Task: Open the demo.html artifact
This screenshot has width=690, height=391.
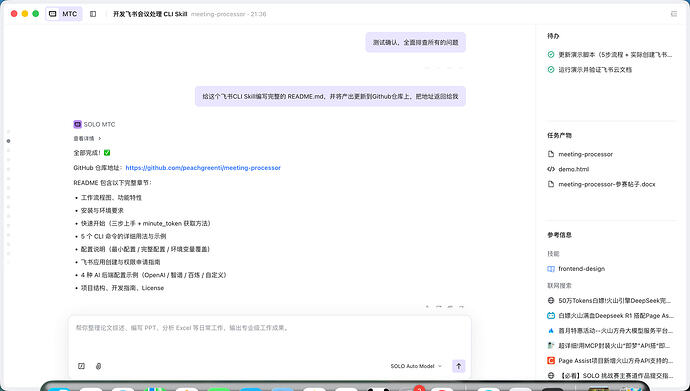Action: click(568, 169)
